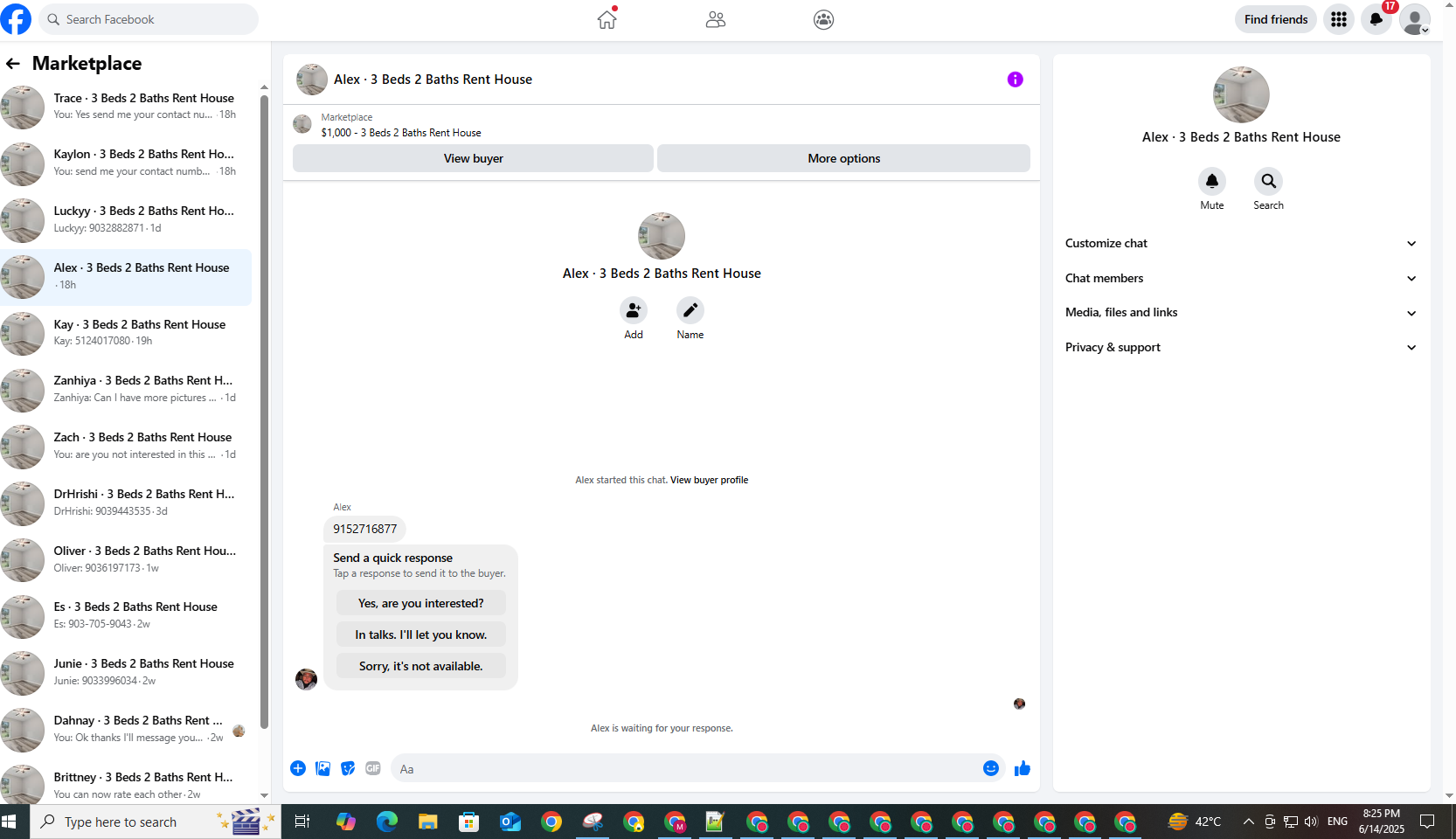The height and width of the screenshot is (839, 1456).
Task: Mute the conversation with the bell icon
Action: click(1212, 181)
